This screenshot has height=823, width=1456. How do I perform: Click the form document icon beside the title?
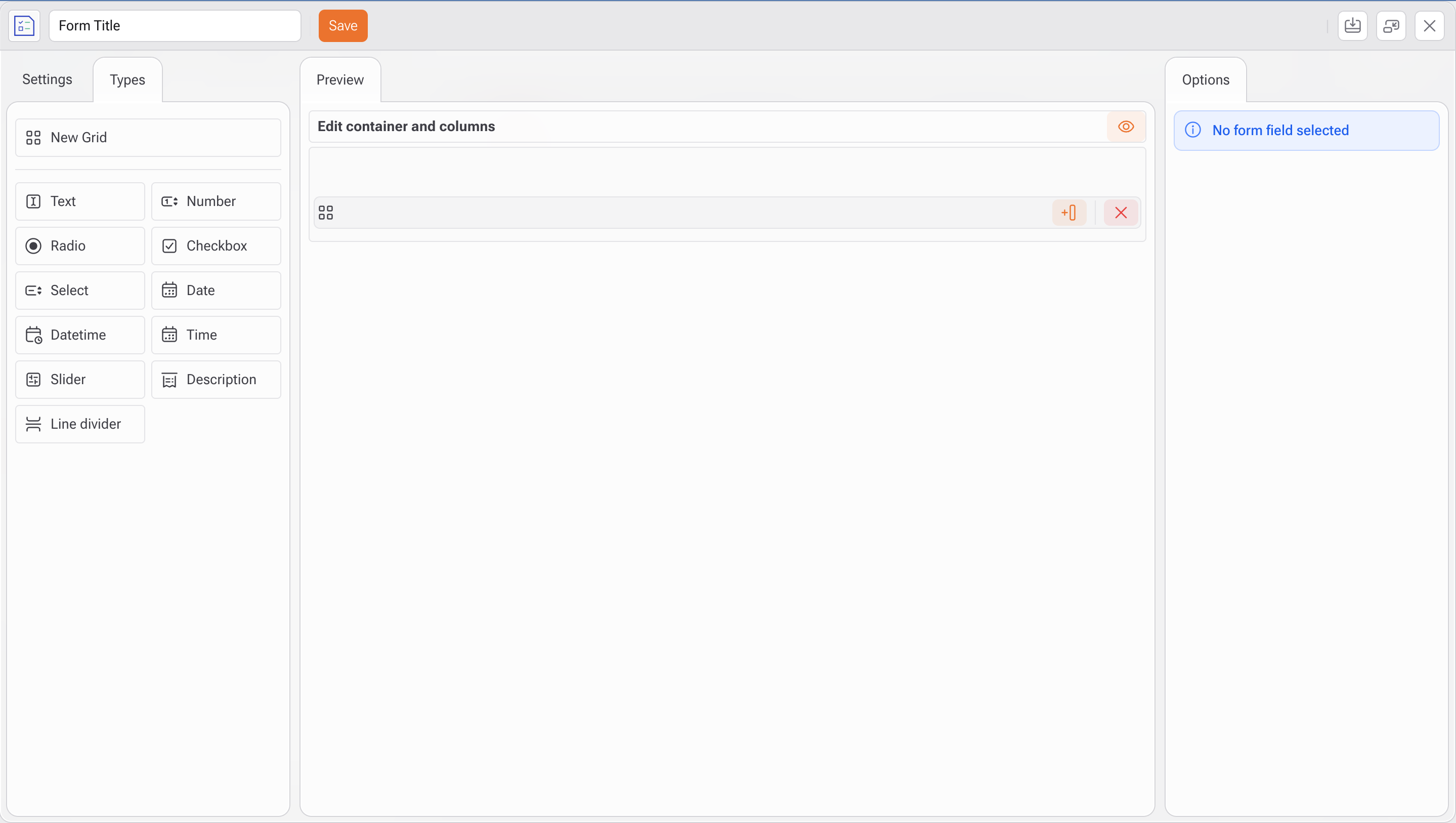coord(24,26)
